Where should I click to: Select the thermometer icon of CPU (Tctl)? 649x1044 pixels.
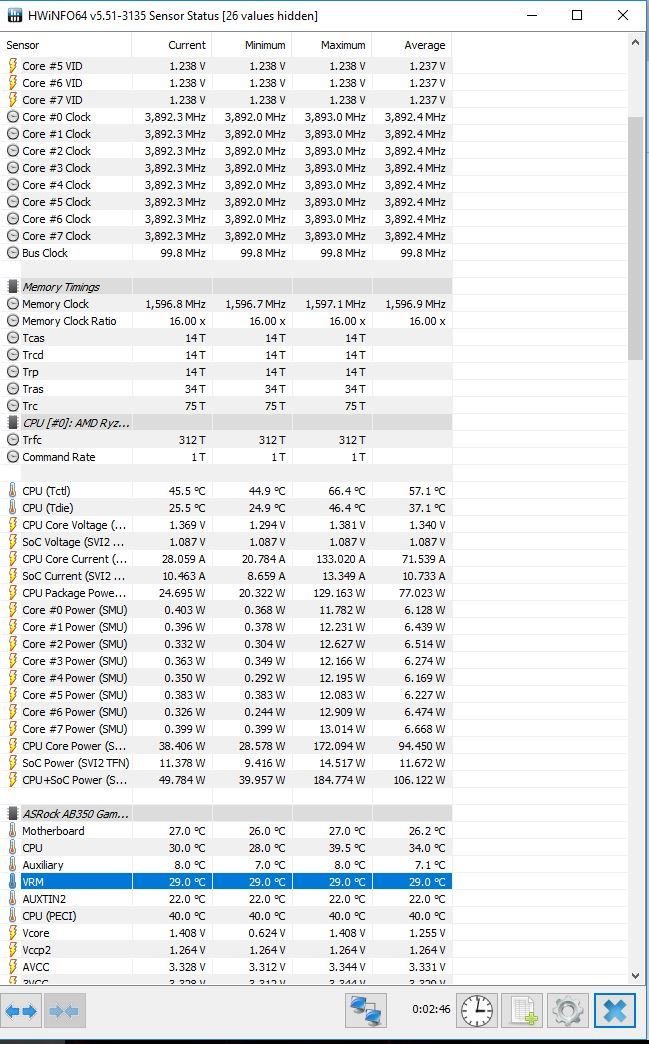pos(12,491)
